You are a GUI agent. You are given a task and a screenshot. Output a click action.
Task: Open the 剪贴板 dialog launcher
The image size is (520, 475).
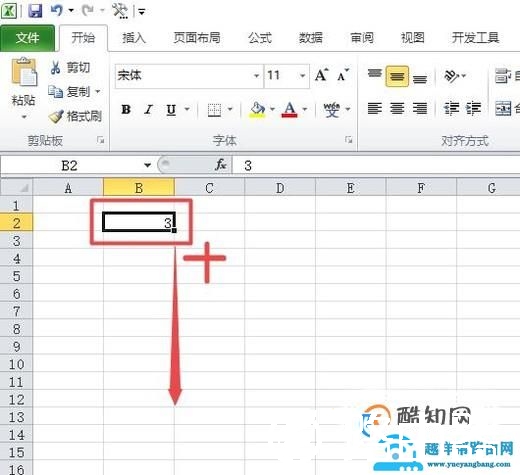click(x=100, y=140)
